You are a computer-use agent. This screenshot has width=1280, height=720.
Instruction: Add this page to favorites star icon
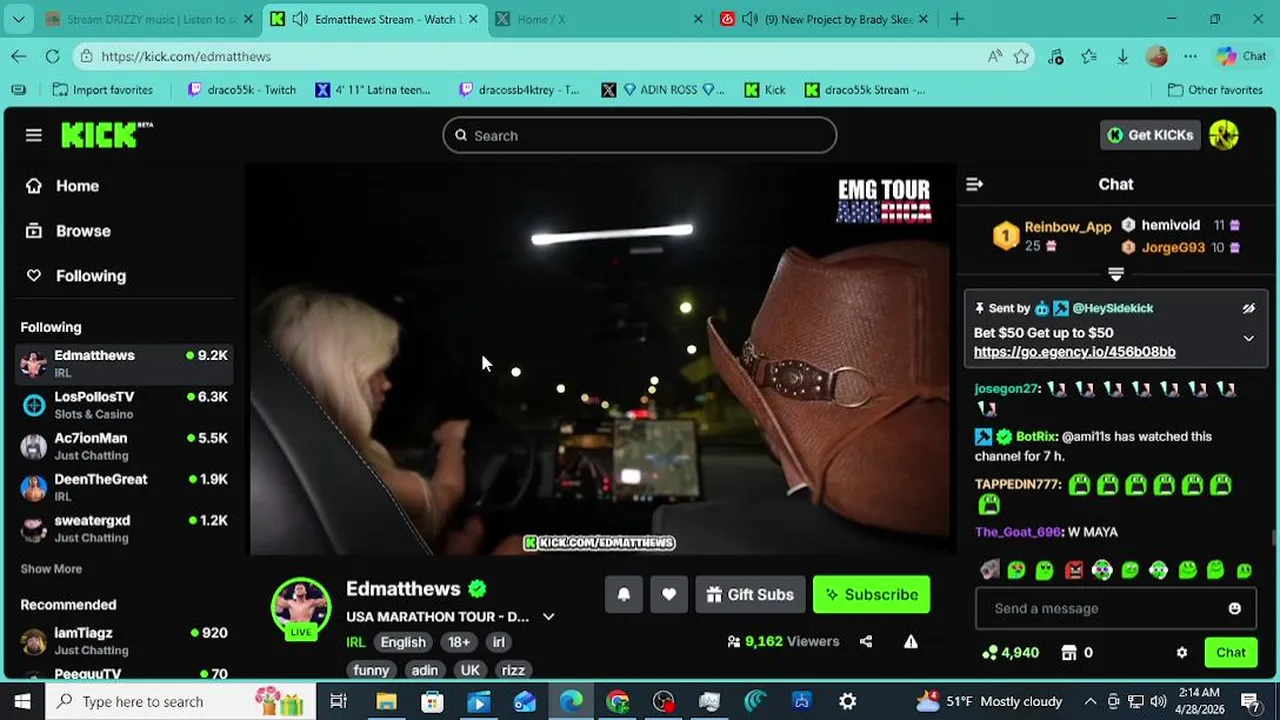tap(1021, 56)
